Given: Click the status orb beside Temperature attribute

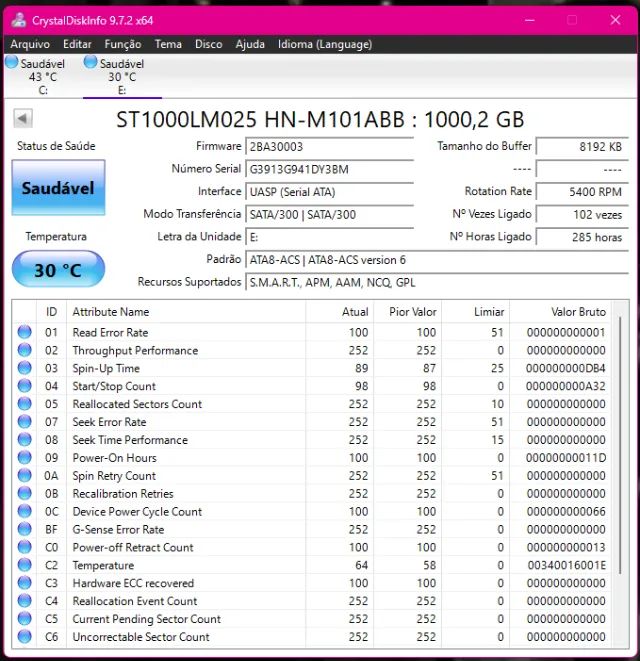Looking at the screenshot, I should pos(25,566).
